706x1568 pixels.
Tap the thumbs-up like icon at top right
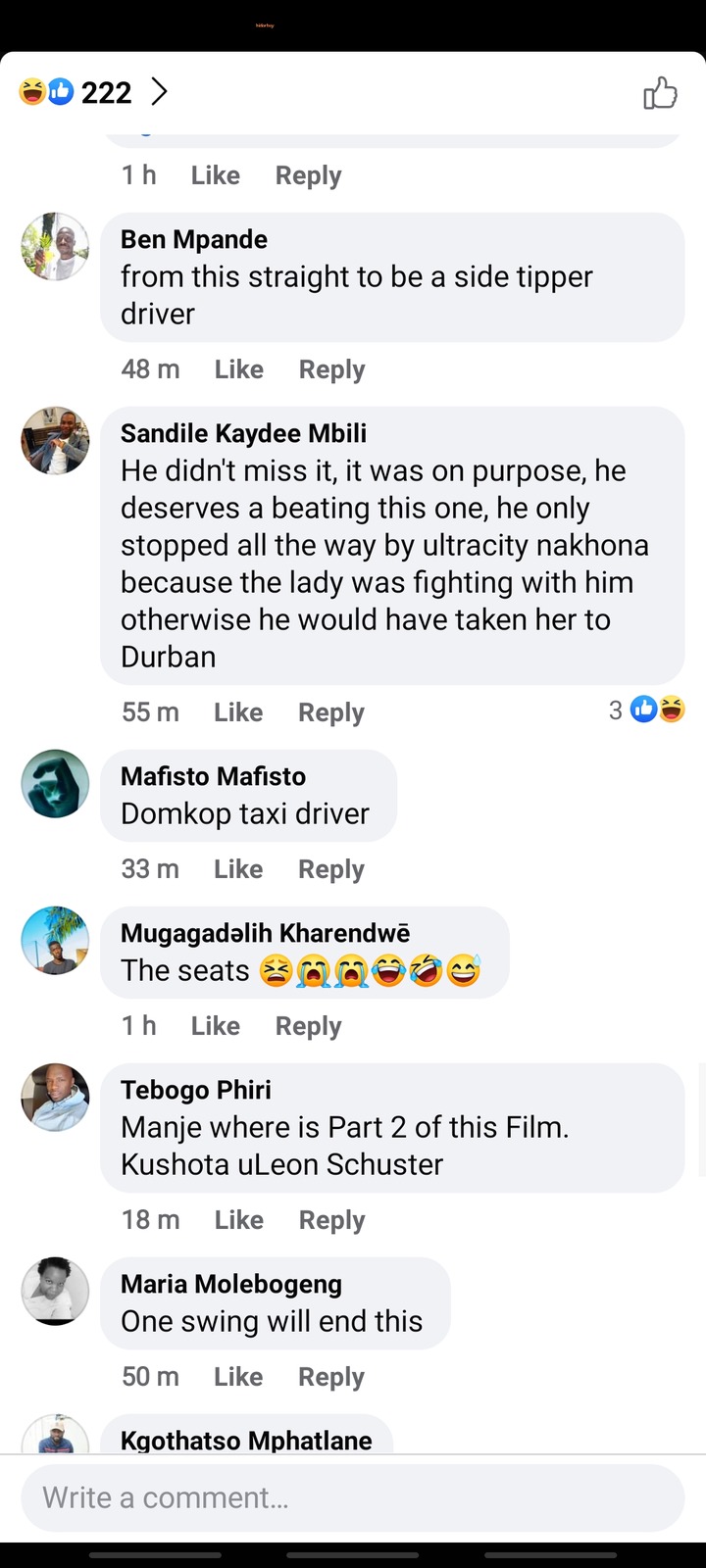(x=660, y=93)
